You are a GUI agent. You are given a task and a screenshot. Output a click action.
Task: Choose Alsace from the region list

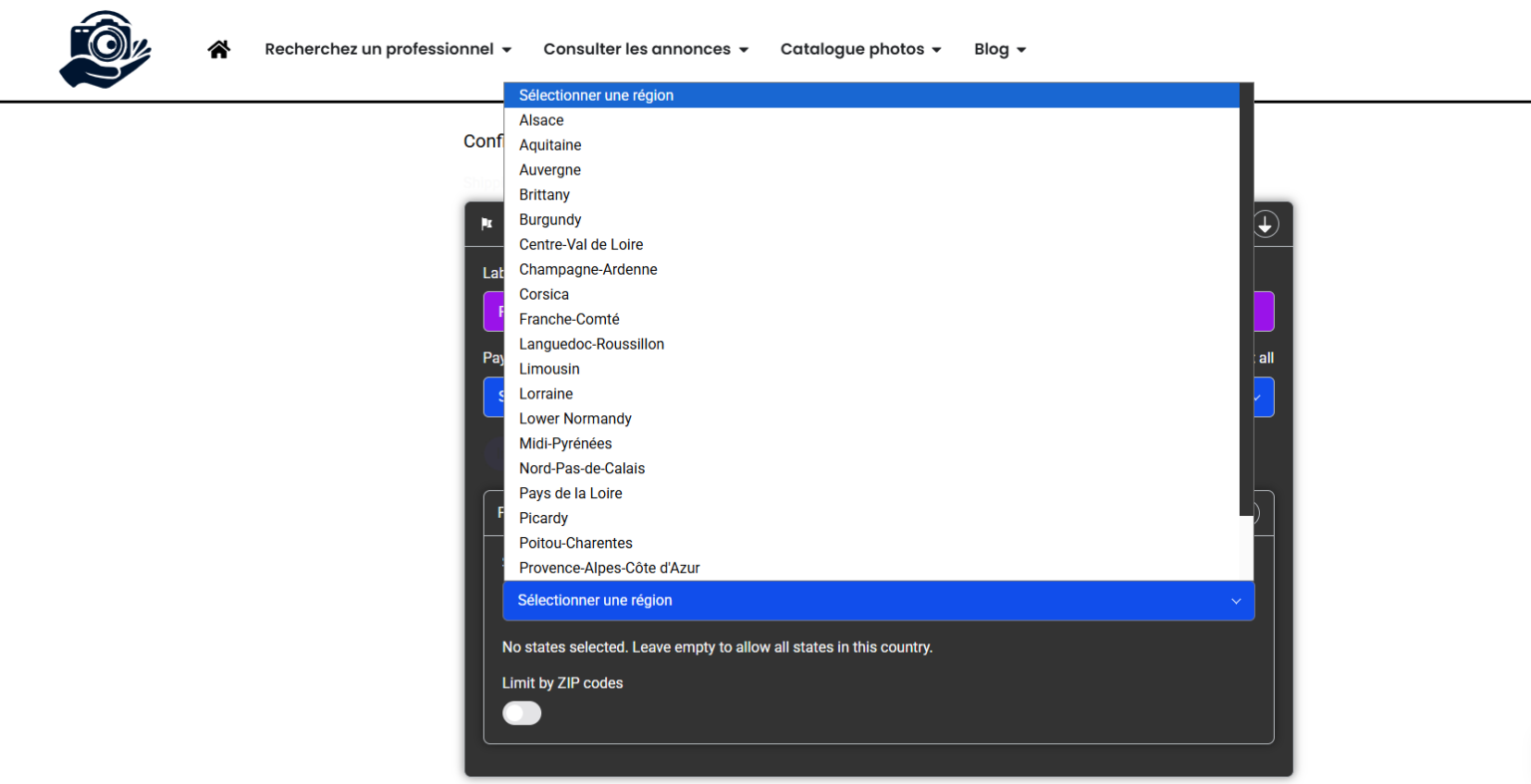(x=541, y=121)
